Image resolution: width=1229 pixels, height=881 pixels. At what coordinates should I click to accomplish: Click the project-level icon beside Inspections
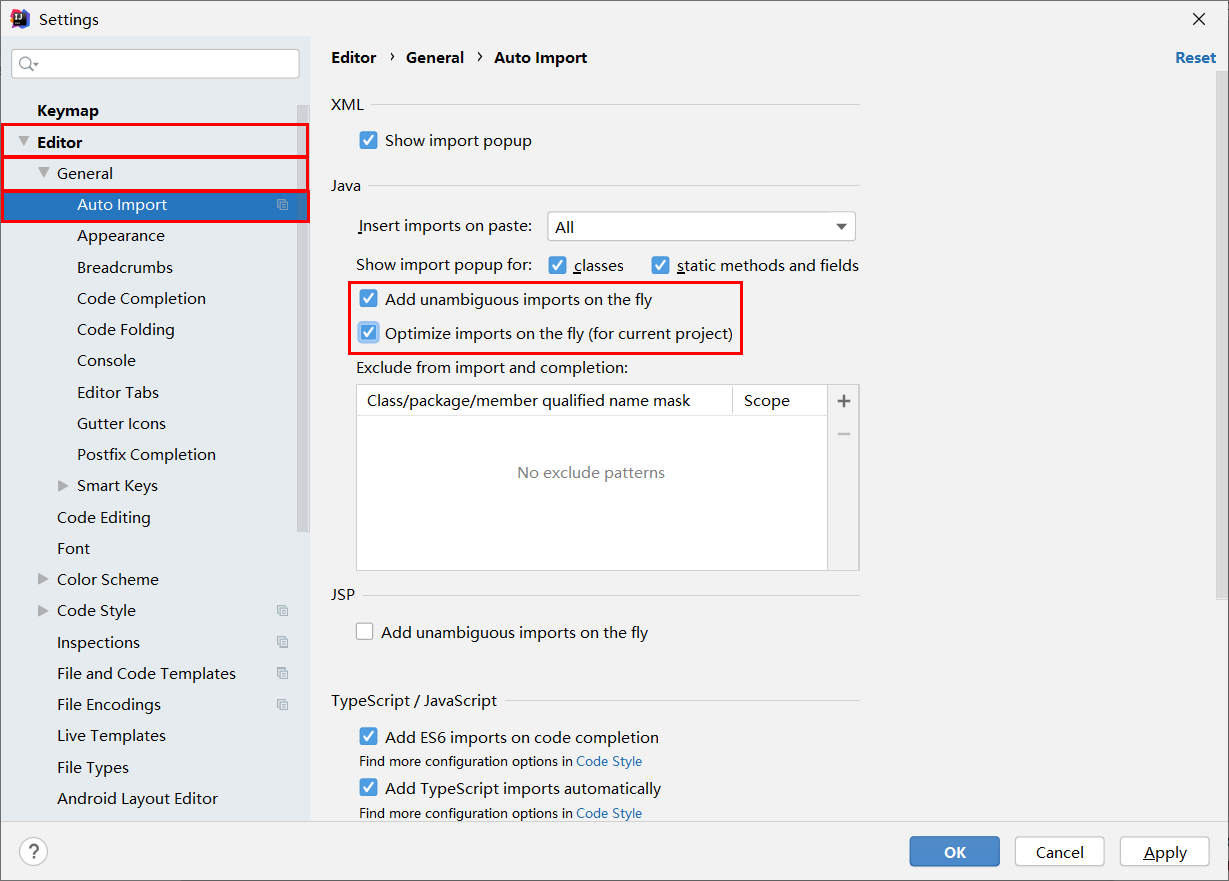coord(283,642)
